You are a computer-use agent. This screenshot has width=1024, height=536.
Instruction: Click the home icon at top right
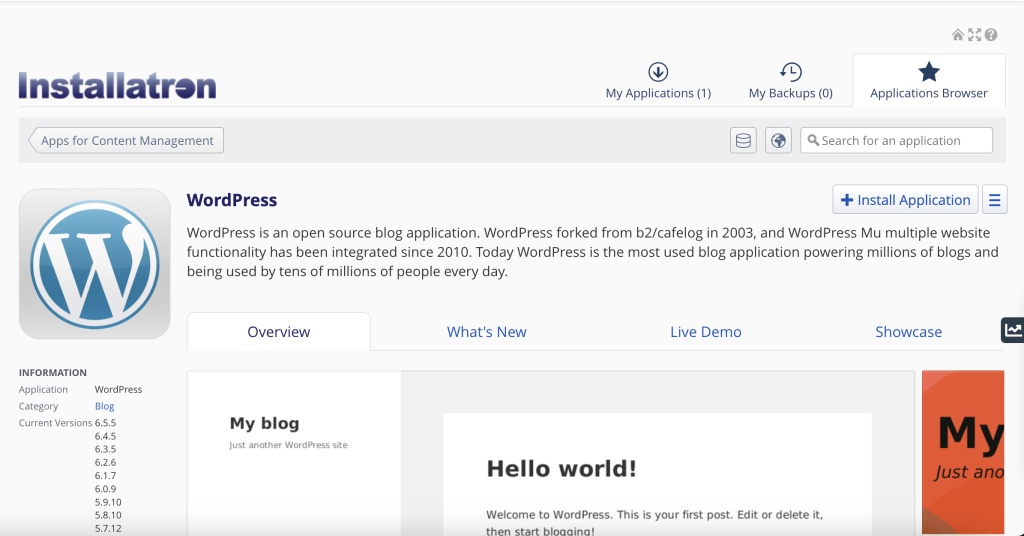957,35
